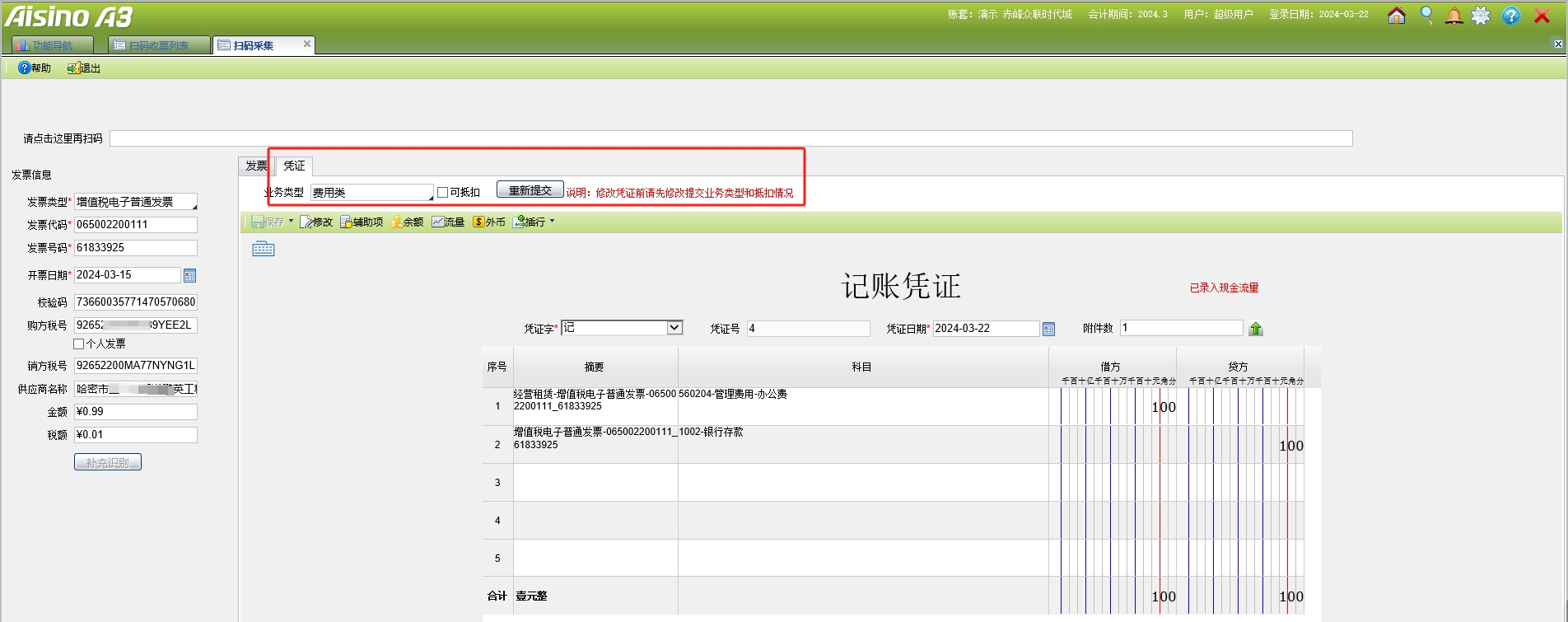Click 插行 insert row toolbar button
The width and height of the screenshot is (1568, 622).
pyautogui.click(x=530, y=222)
